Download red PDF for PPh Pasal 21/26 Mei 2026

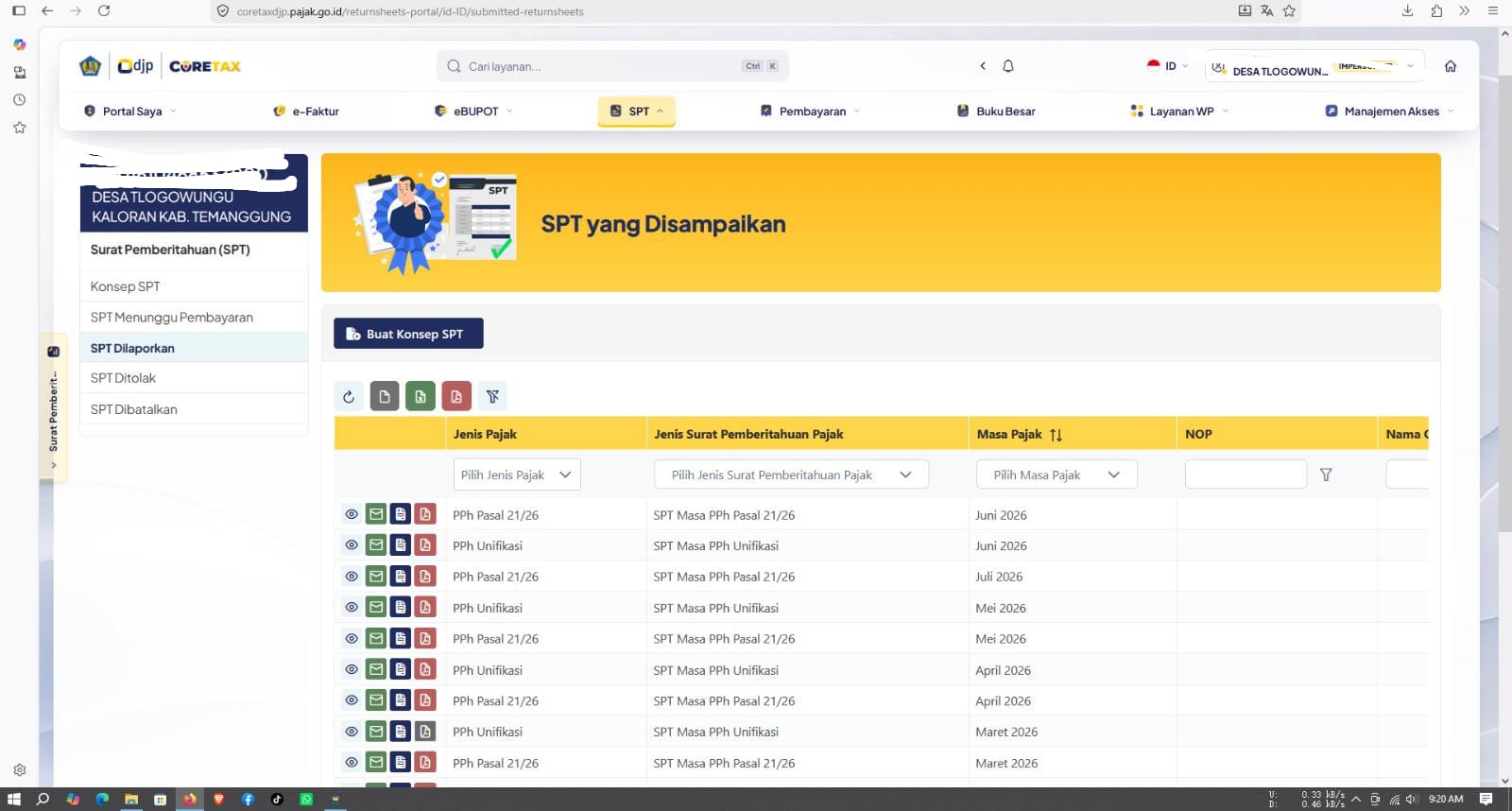(425, 638)
